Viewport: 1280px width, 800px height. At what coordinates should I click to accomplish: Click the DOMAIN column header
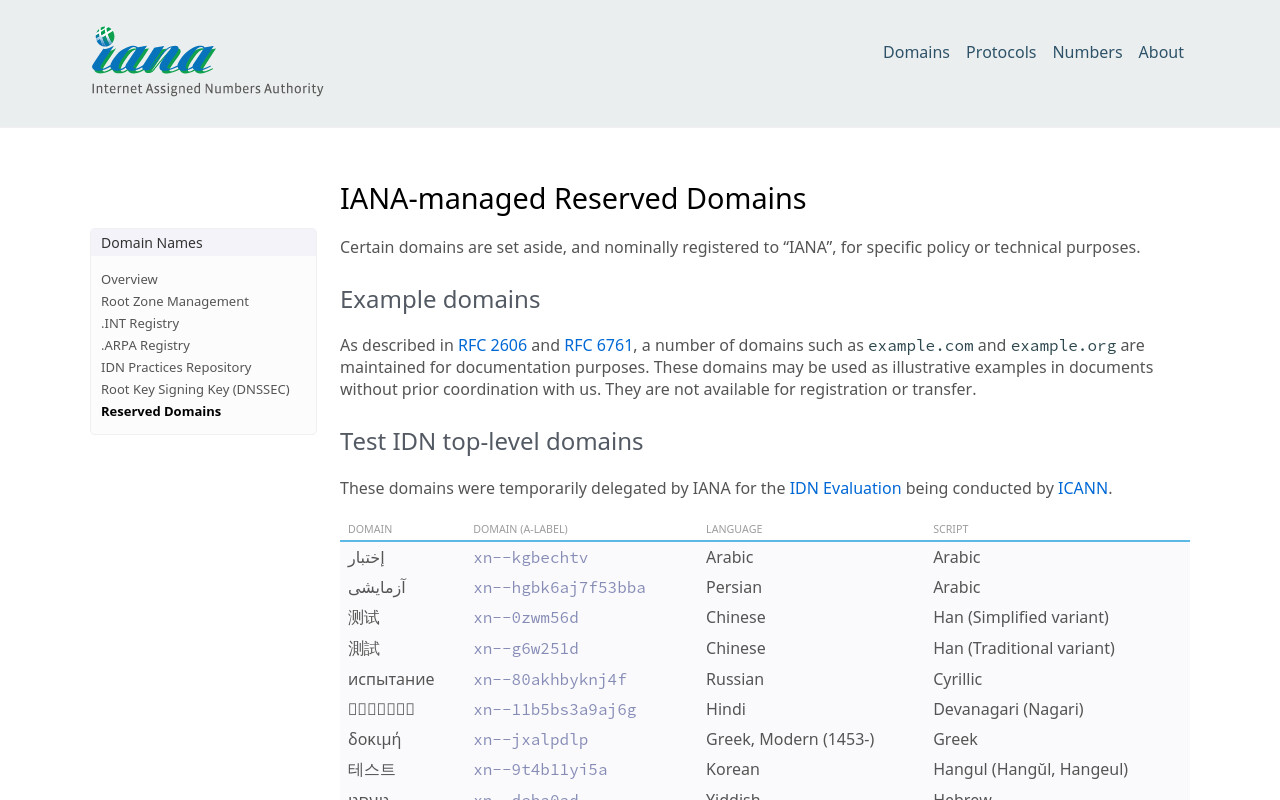pos(370,529)
